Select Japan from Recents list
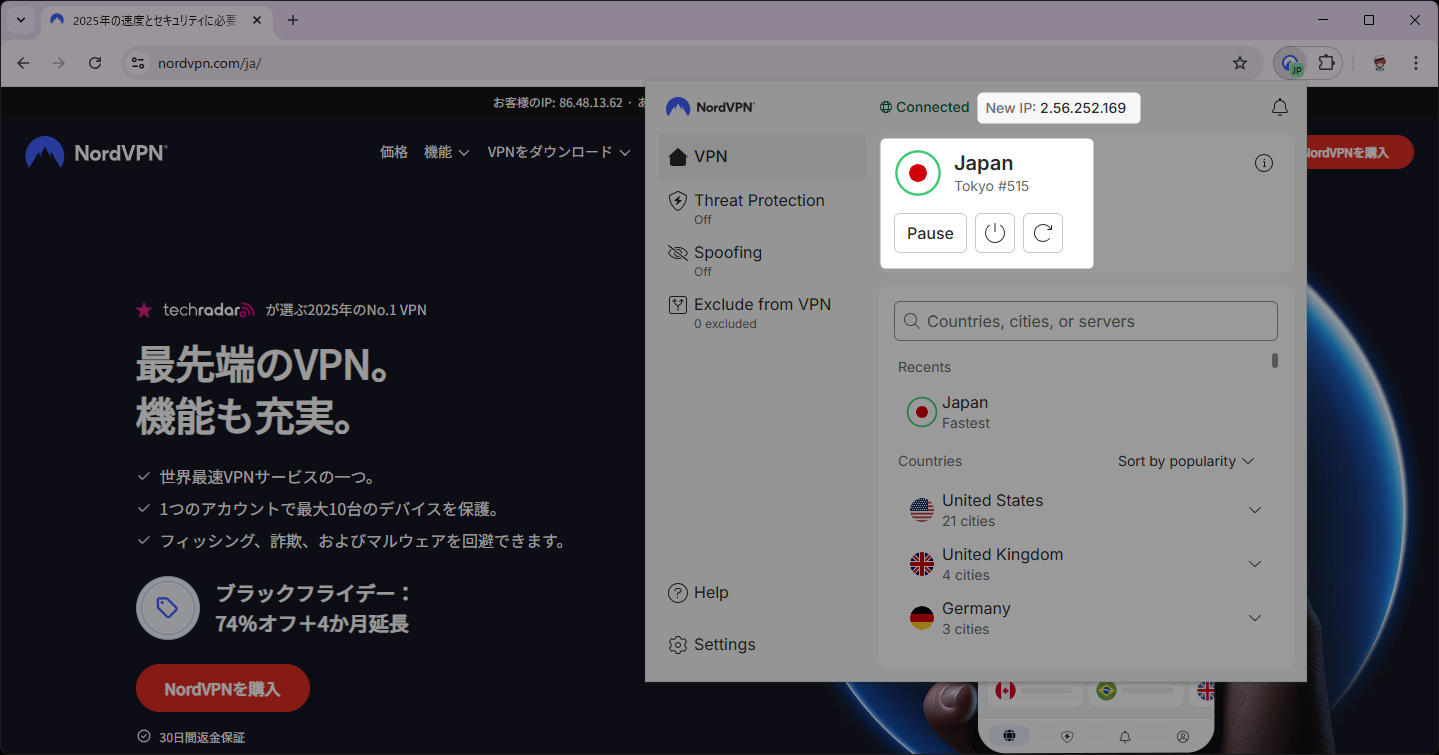This screenshot has width=1439, height=755. (x=965, y=412)
